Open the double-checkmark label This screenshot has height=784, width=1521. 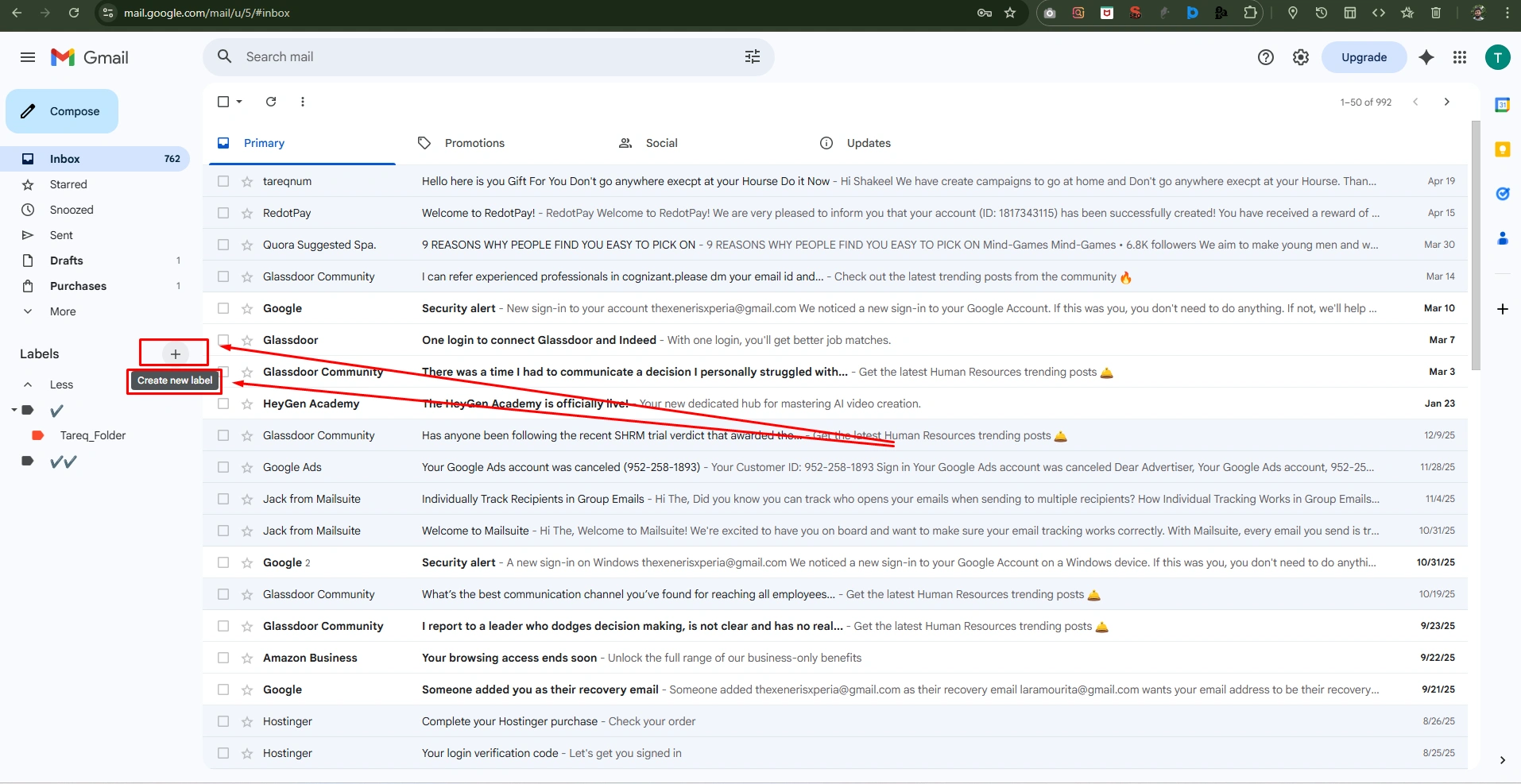click(64, 462)
